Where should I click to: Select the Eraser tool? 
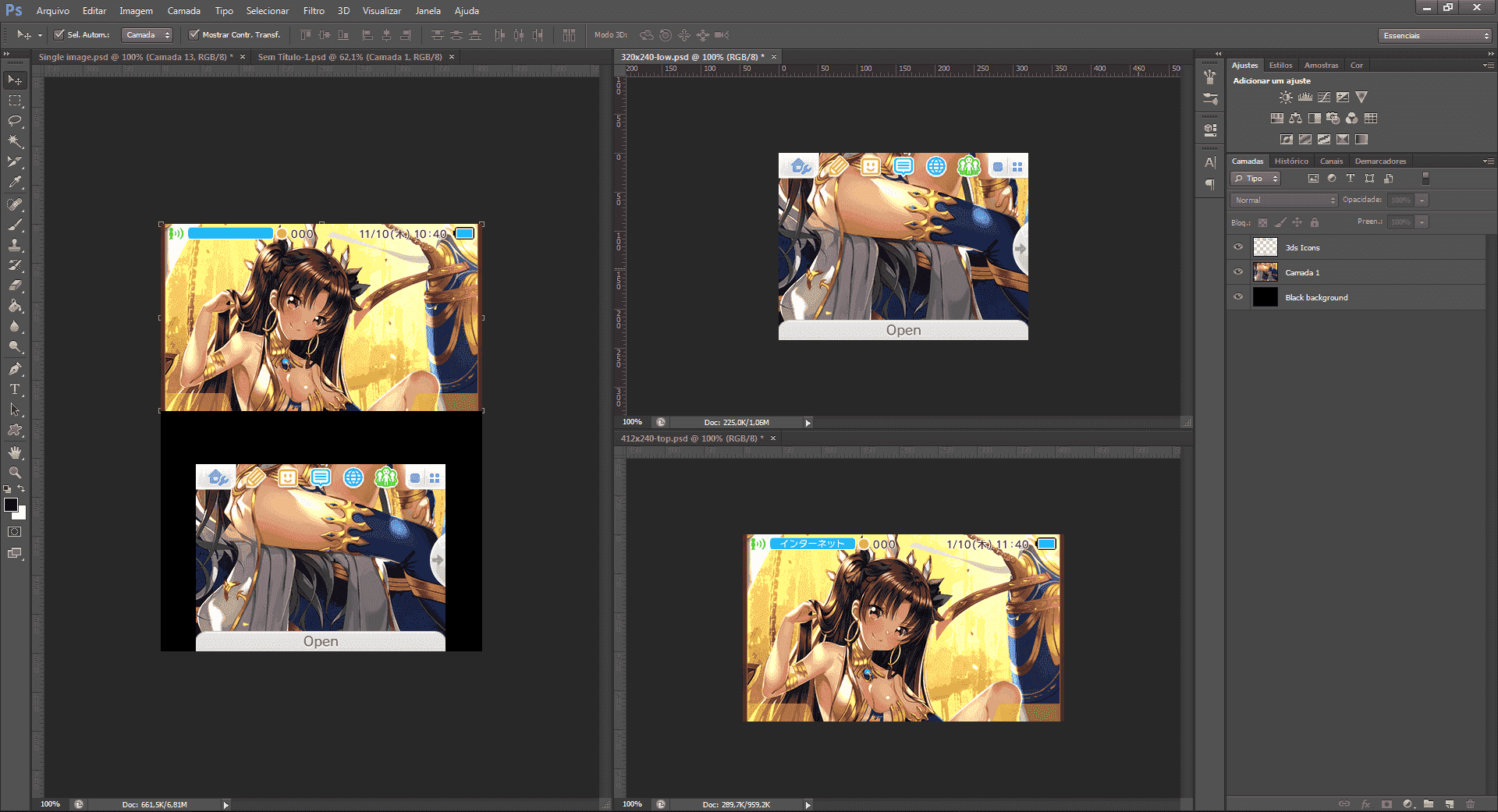pyautogui.click(x=15, y=285)
